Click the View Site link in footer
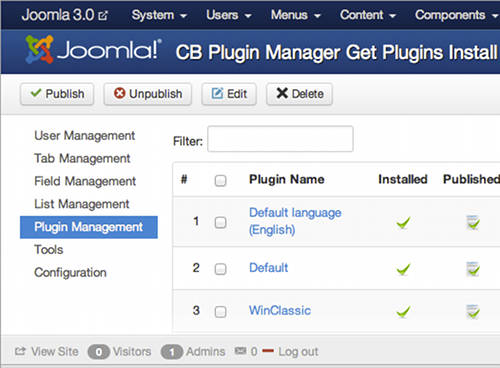500x368 pixels. click(x=55, y=351)
